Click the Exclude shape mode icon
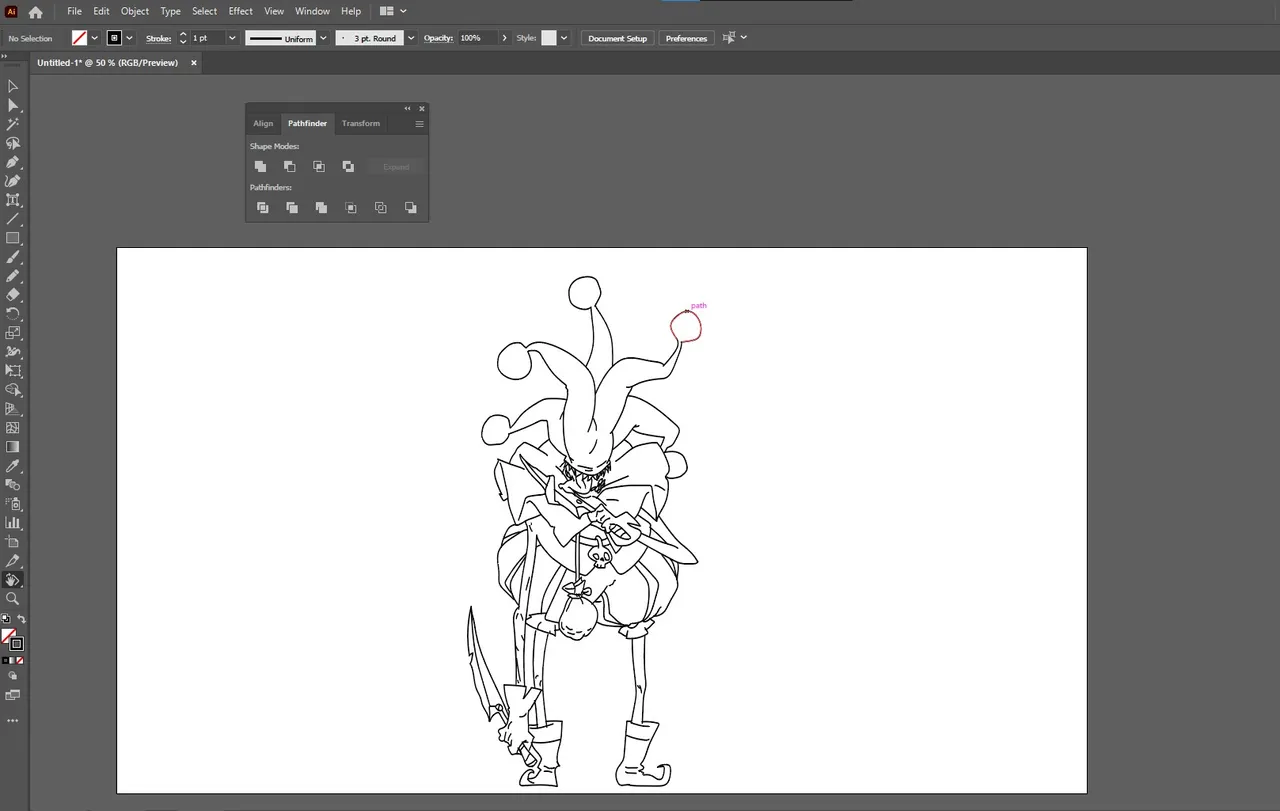This screenshot has height=811, width=1280. click(348, 167)
